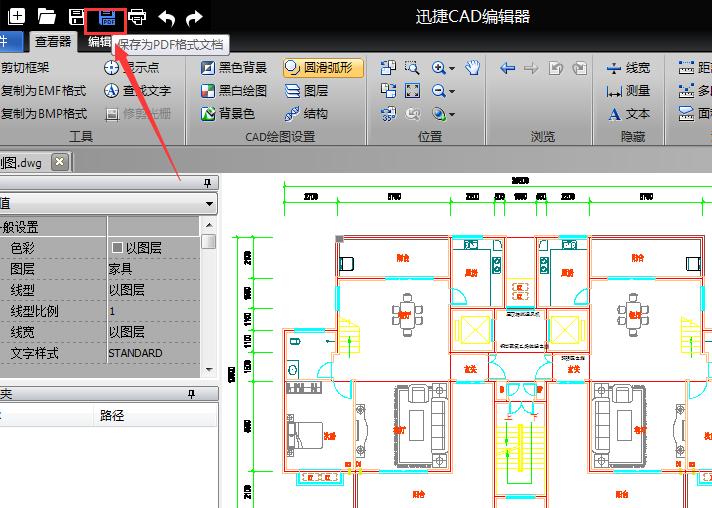Fit drawing to window with expand-arrows icon

pyautogui.click(x=412, y=90)
